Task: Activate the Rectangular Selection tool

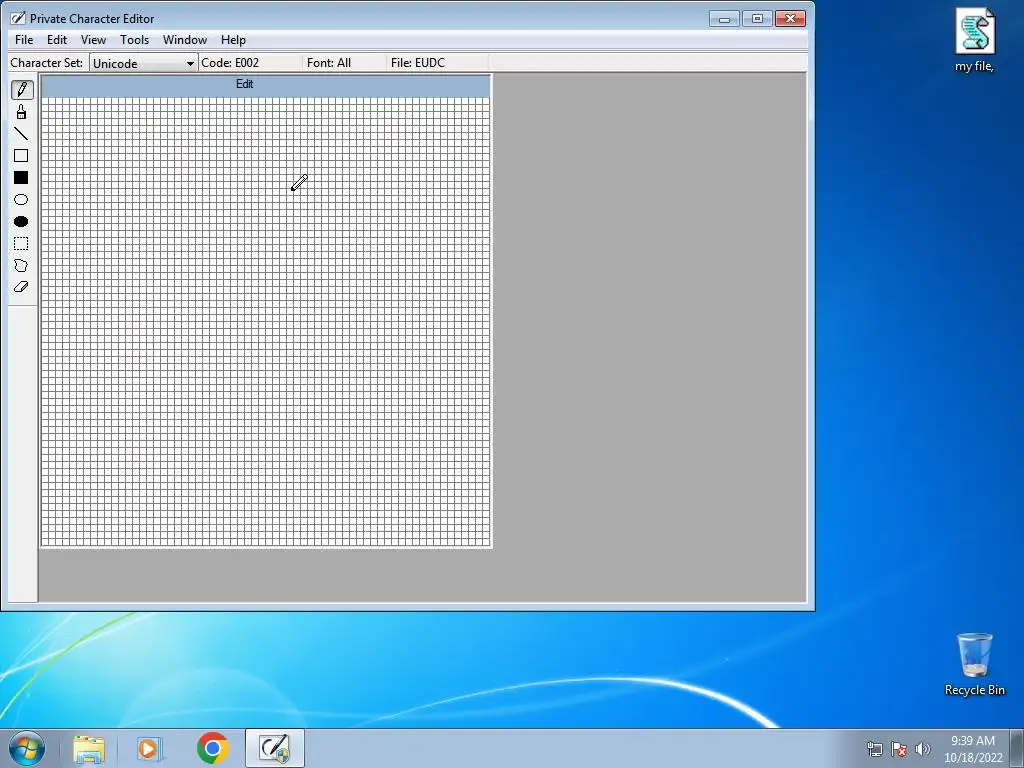Action: coord(21,244)
